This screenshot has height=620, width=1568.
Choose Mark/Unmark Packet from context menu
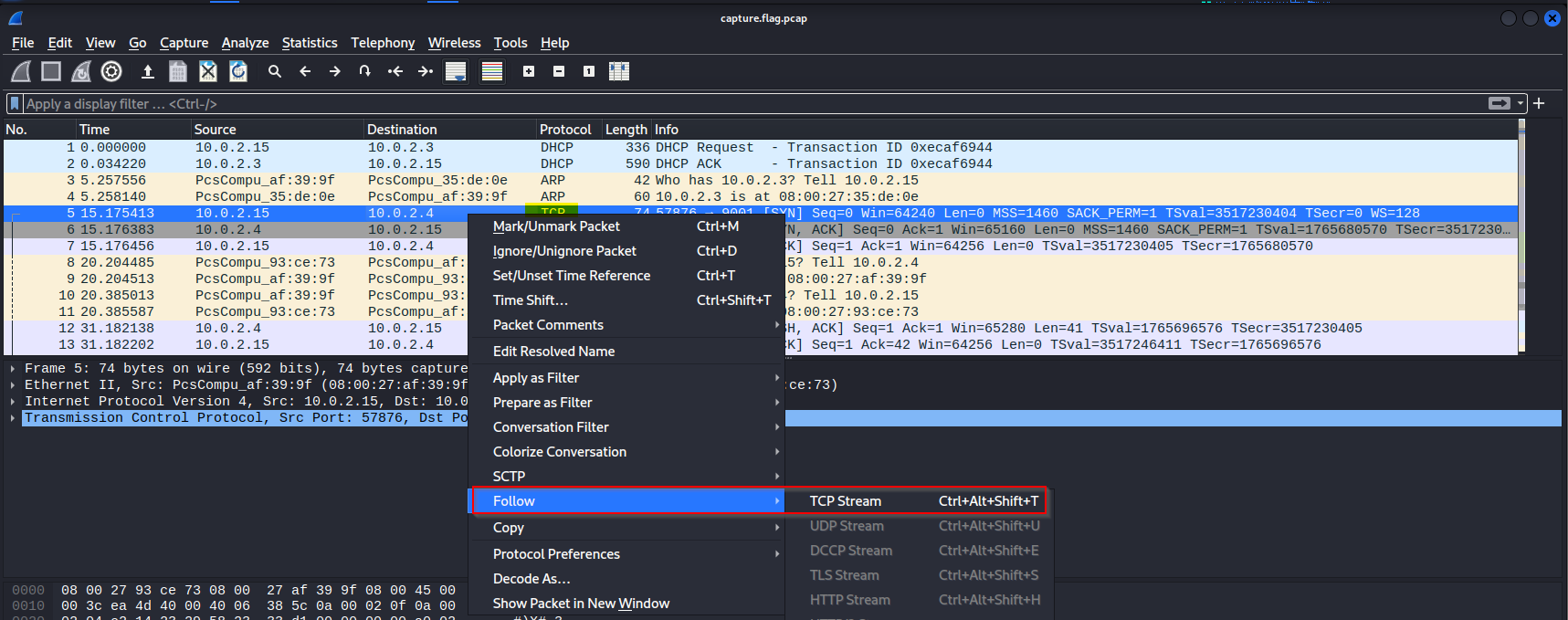pos(626,226)
